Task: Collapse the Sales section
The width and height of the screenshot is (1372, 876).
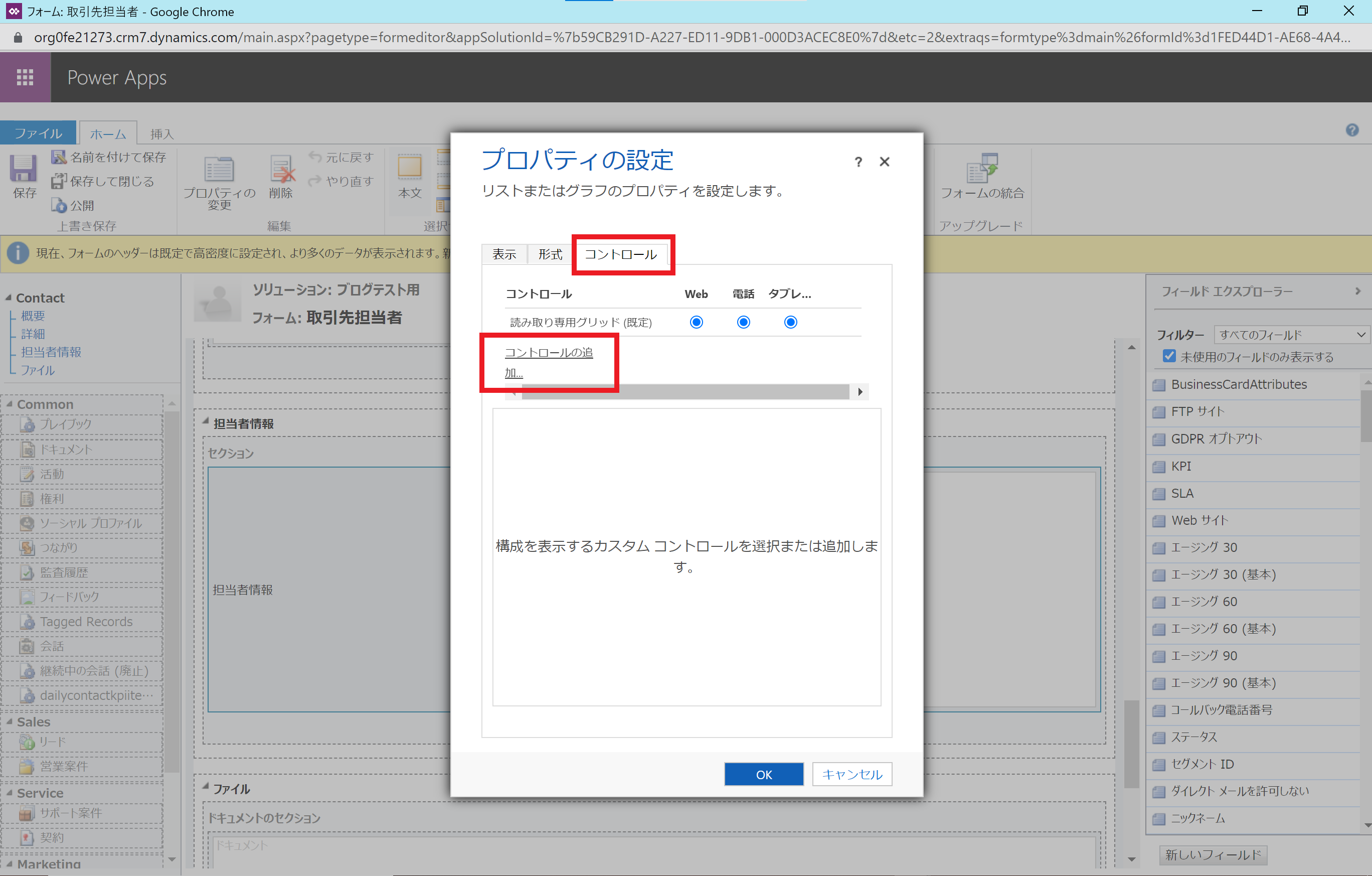Action: tap(9, 721)
